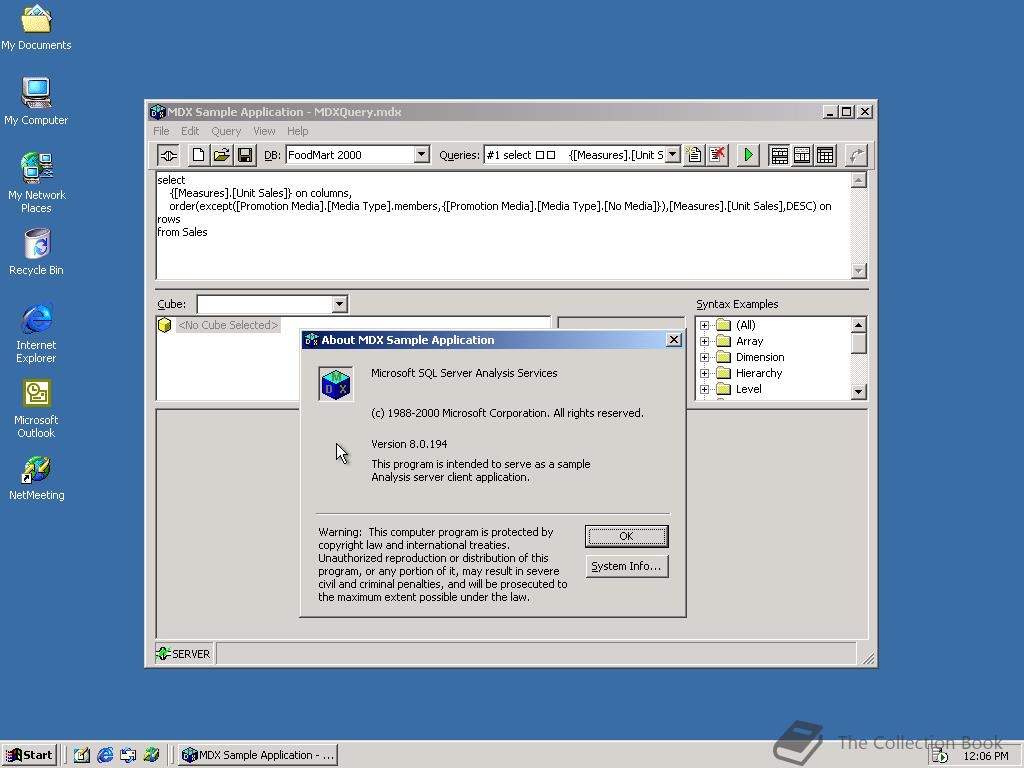This screenshot has width=1024, height=768.
Task: Click the yellow cube icon next to No Cube Selected
Action: pos(165,325)
